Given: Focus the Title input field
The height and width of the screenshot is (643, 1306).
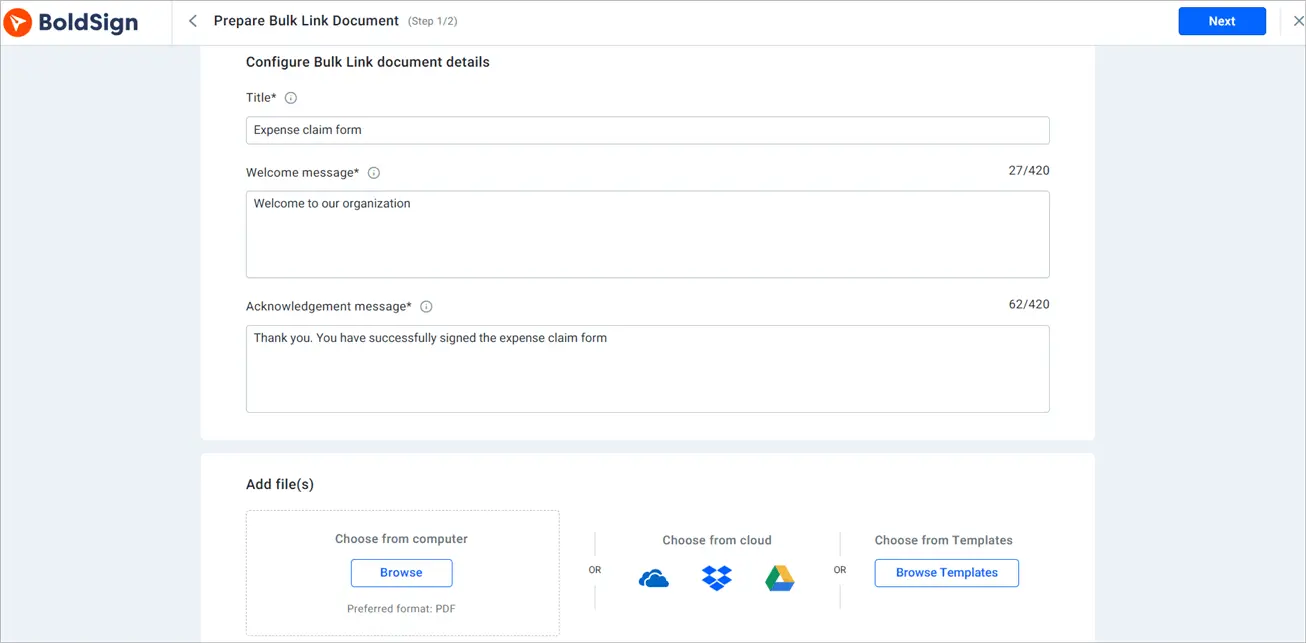Looking at the screenshot, I should tap(648, 130).
